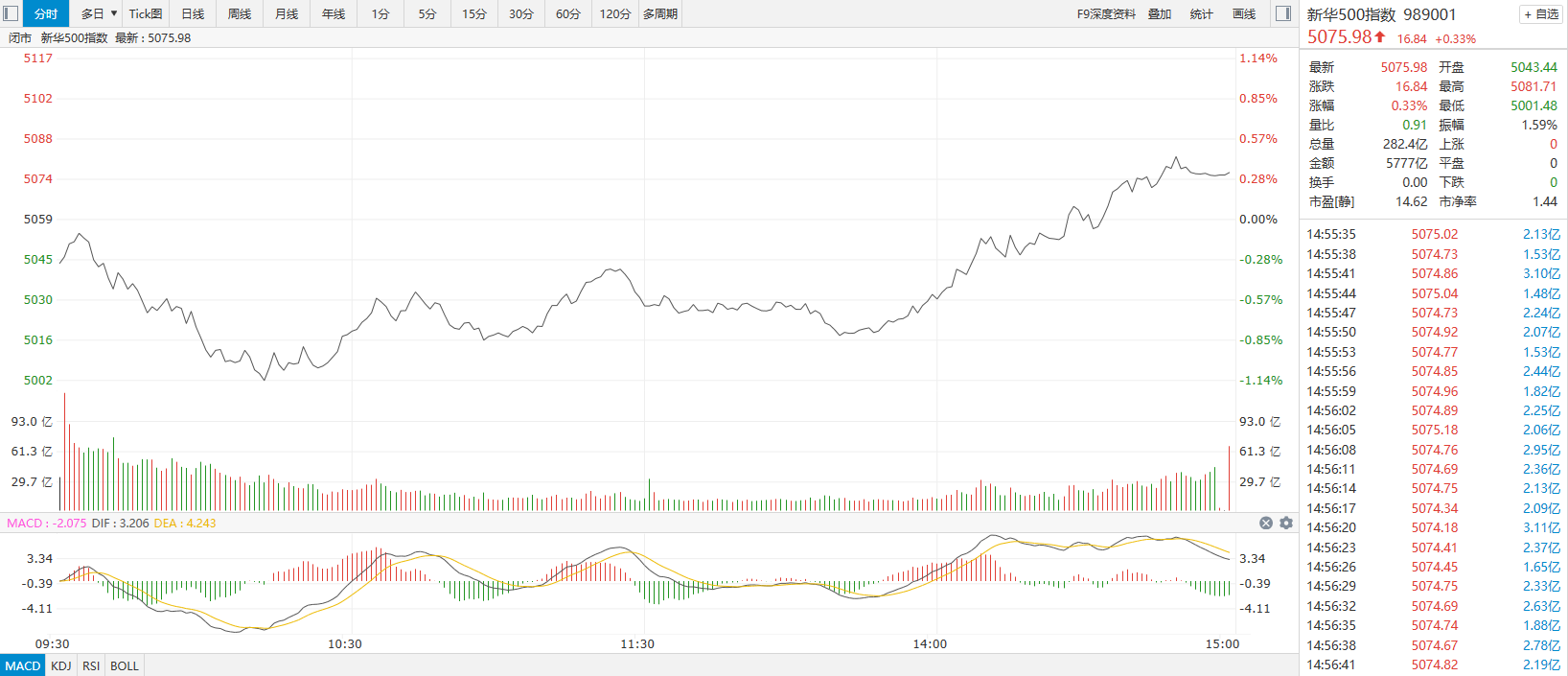Select the 分时 chart tab
This screenshot has height=676, width=1568.
point(46,13)
